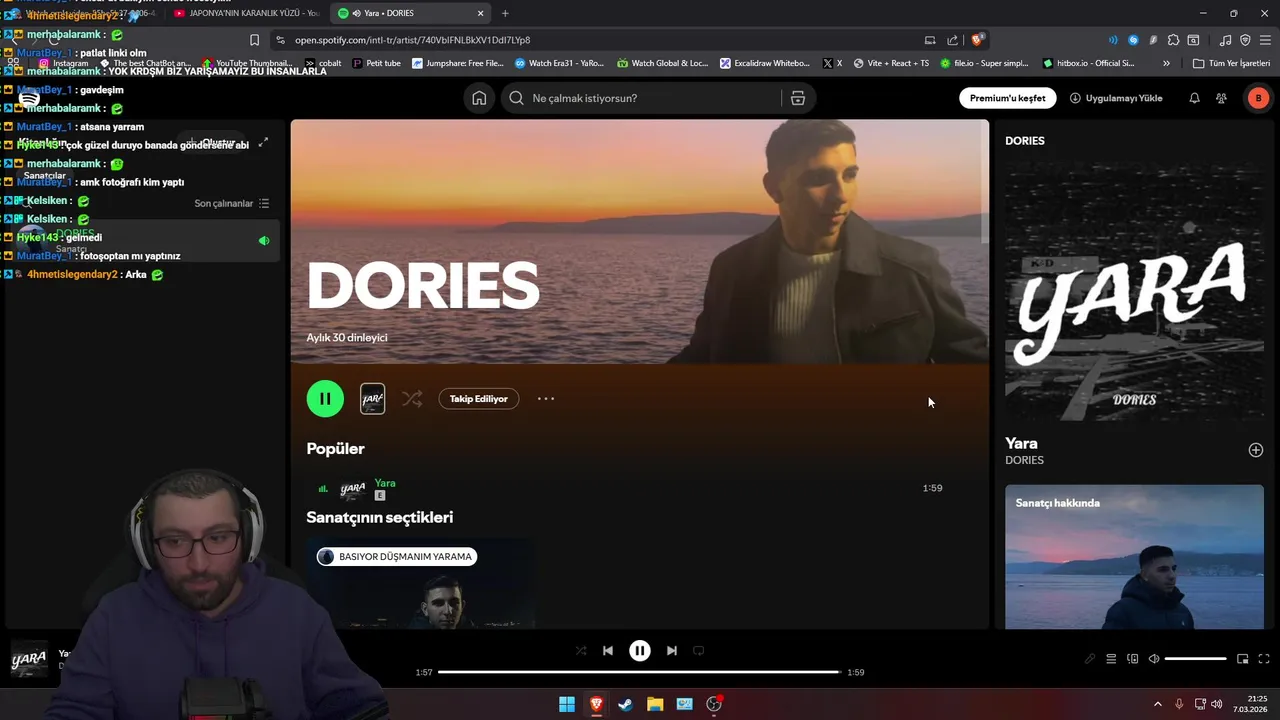Open the Windows Start menu

pos(567,704)
